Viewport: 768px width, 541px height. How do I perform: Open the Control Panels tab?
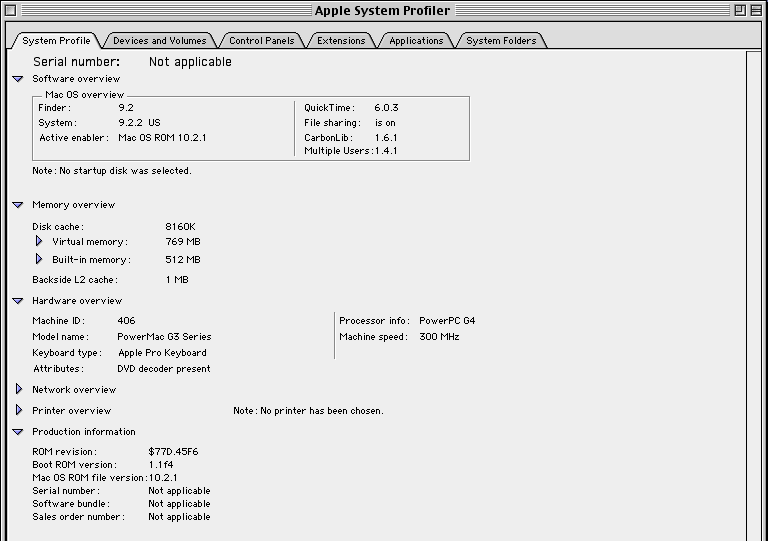pos(262,41)
